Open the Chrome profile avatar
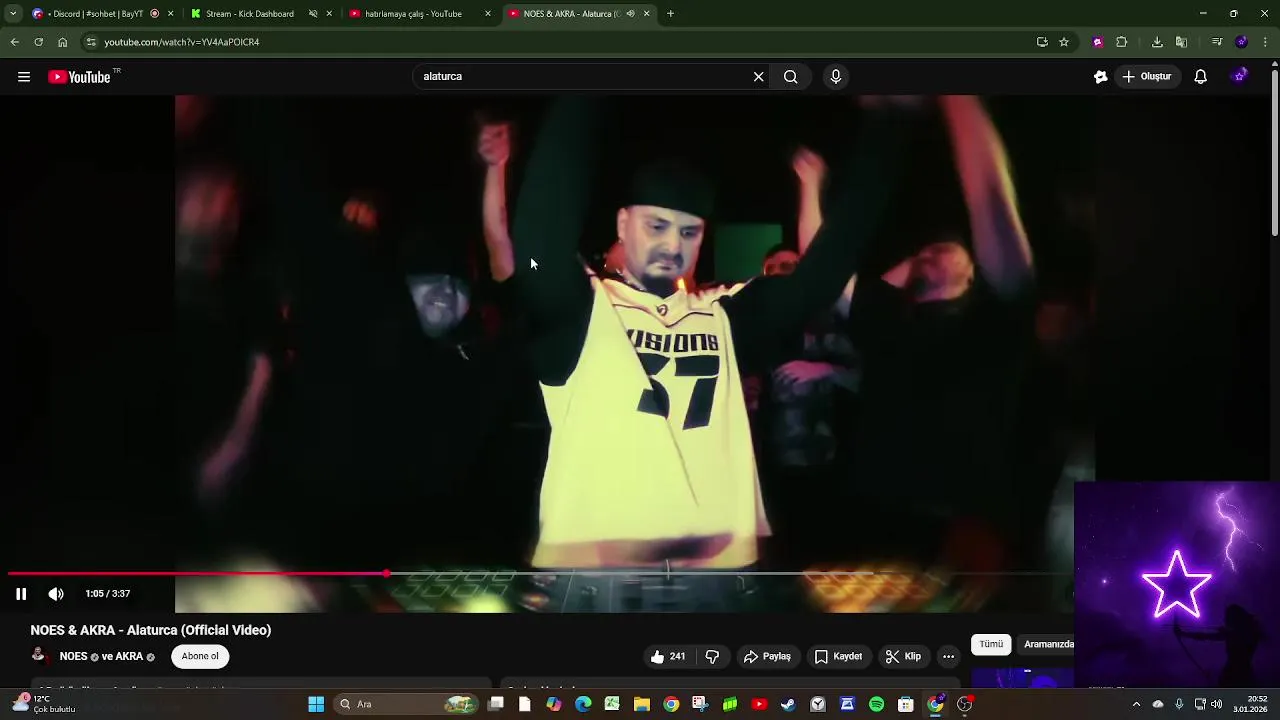Viewport: 1280px width, 720px height. [x=1241, y=42]
